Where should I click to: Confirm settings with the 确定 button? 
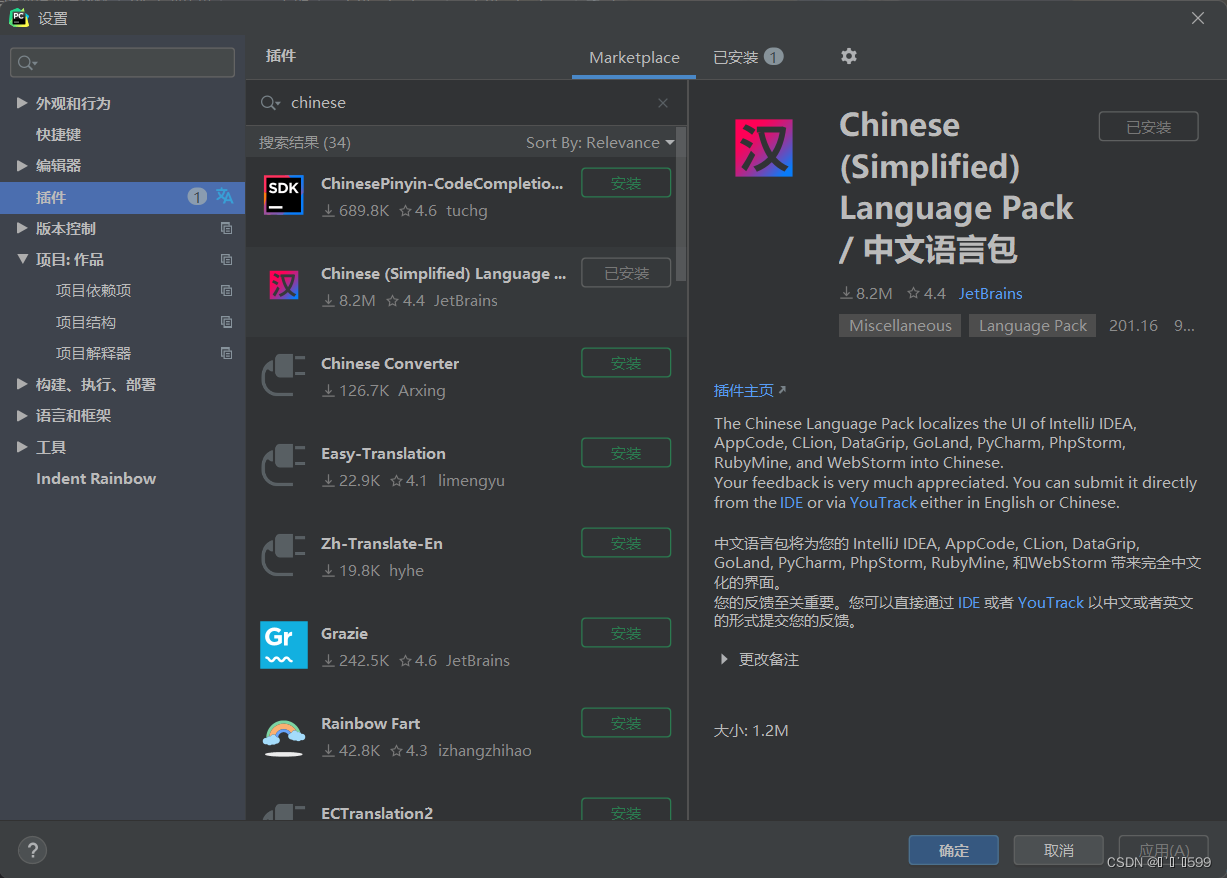953,850
